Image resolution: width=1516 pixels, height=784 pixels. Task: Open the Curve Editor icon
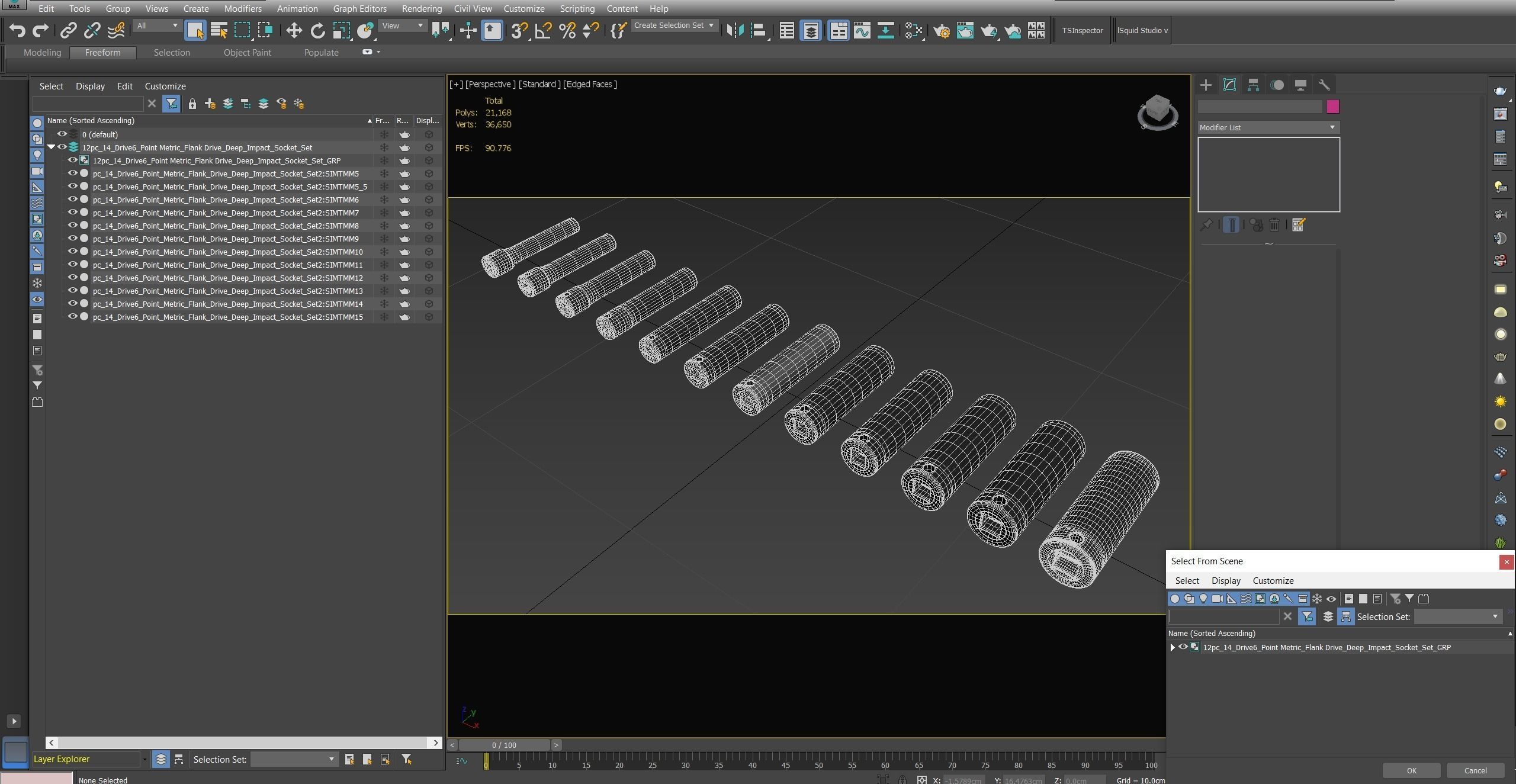coord(862,30)
